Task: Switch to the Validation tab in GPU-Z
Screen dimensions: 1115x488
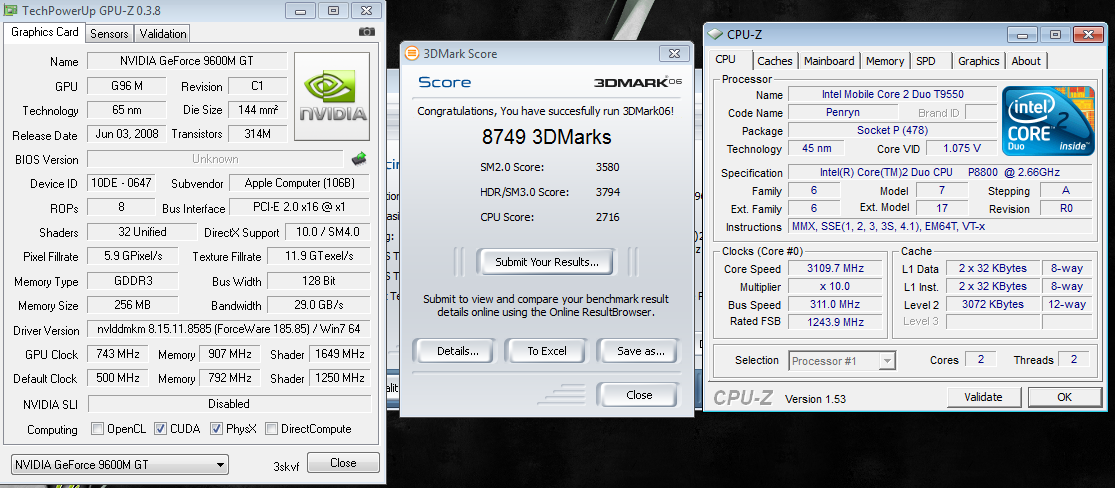Action: (163, 33)
